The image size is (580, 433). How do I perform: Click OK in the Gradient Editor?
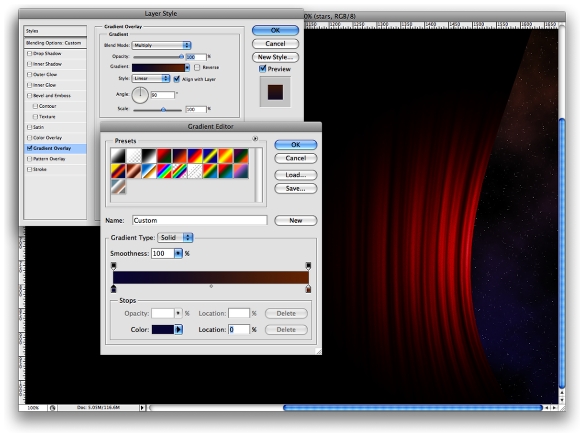coord(296,145)
